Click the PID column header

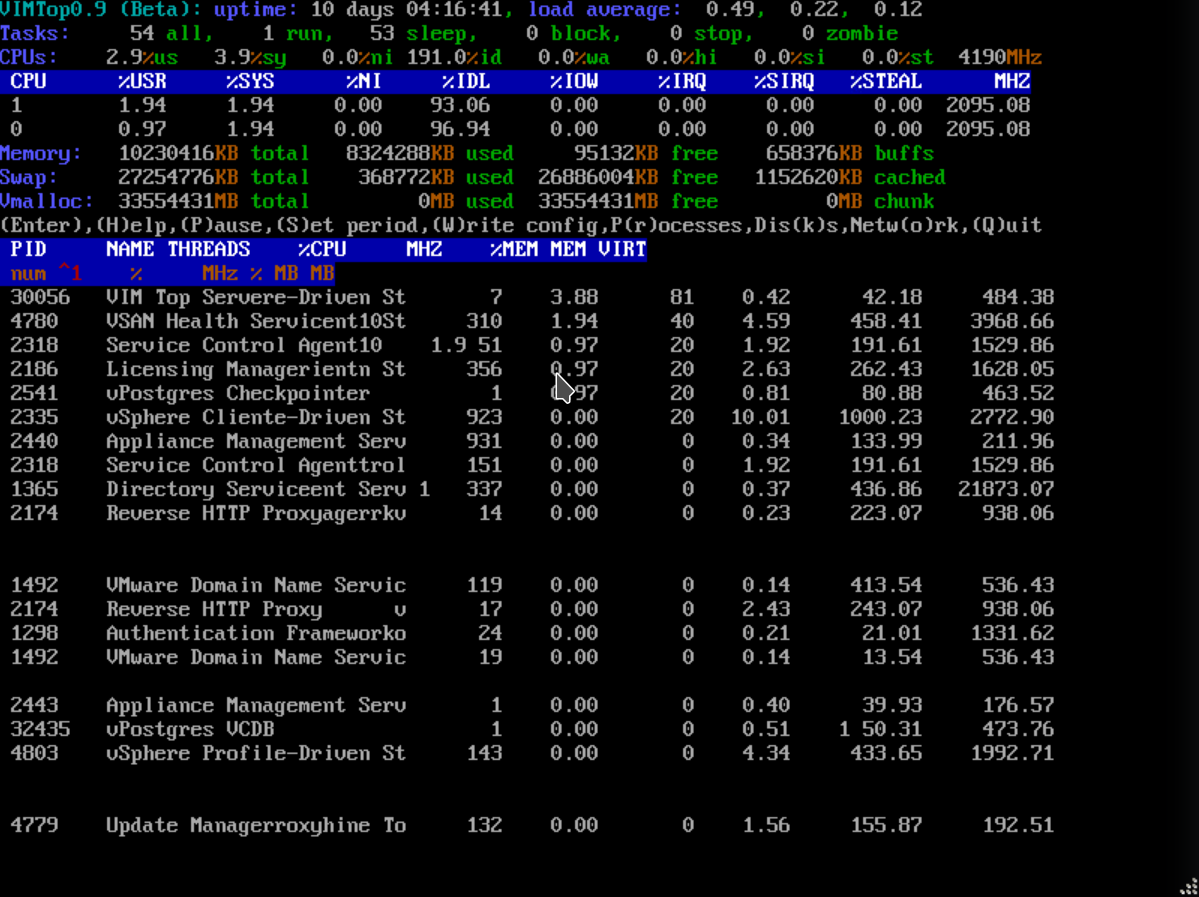click(x=28, y=249)
